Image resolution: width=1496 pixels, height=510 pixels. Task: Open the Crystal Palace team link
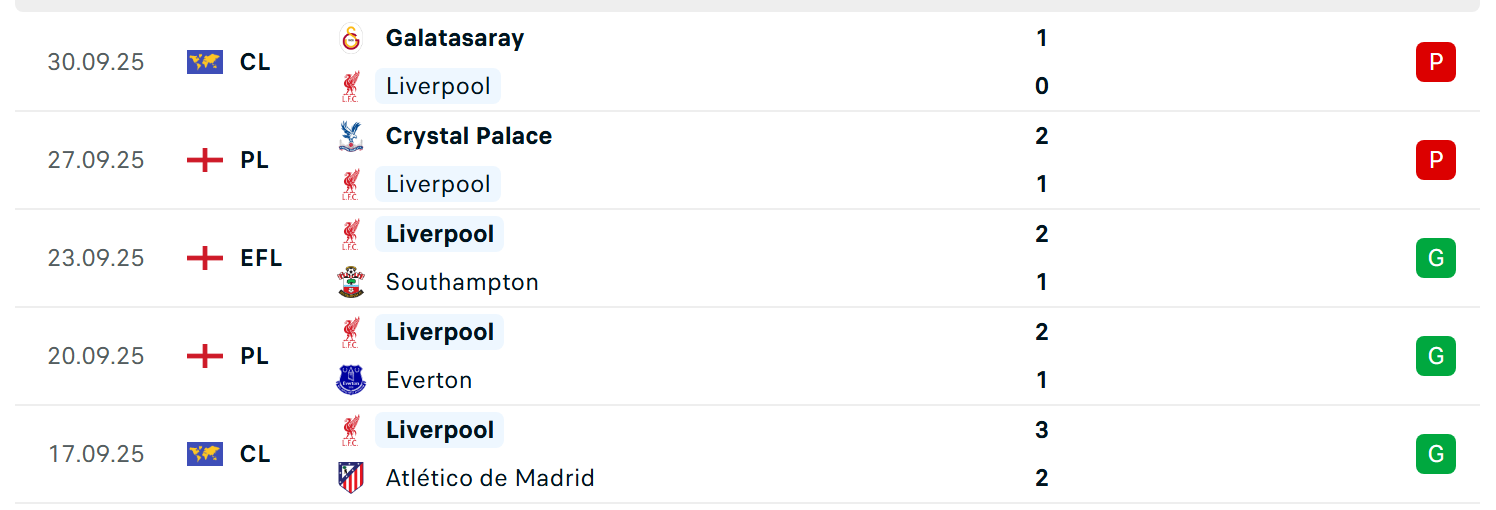(469, 136)
